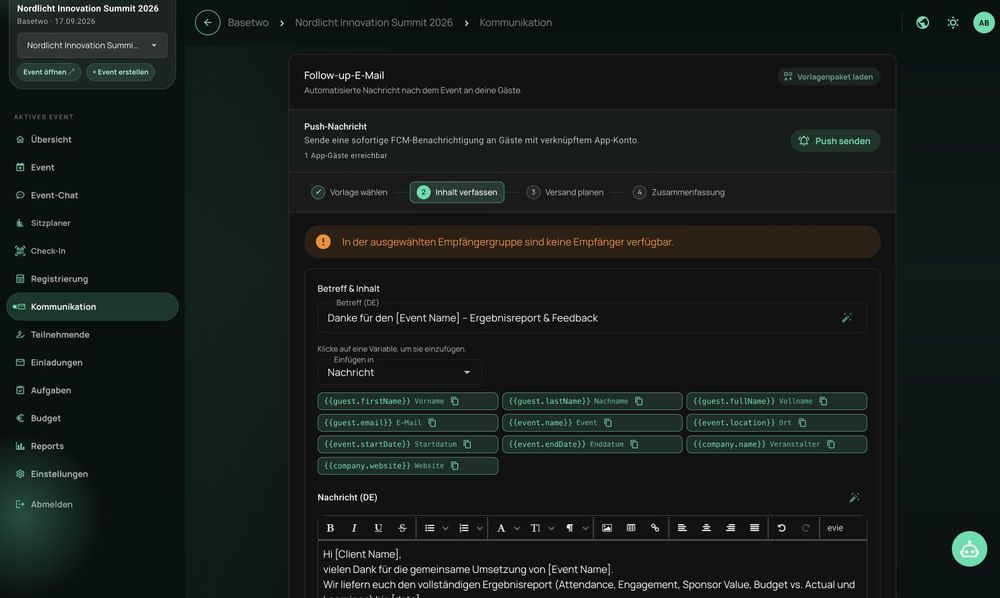Click the Event öffnen button
The width and height of the screenshot is (1000, 598).
click(48, 72)
